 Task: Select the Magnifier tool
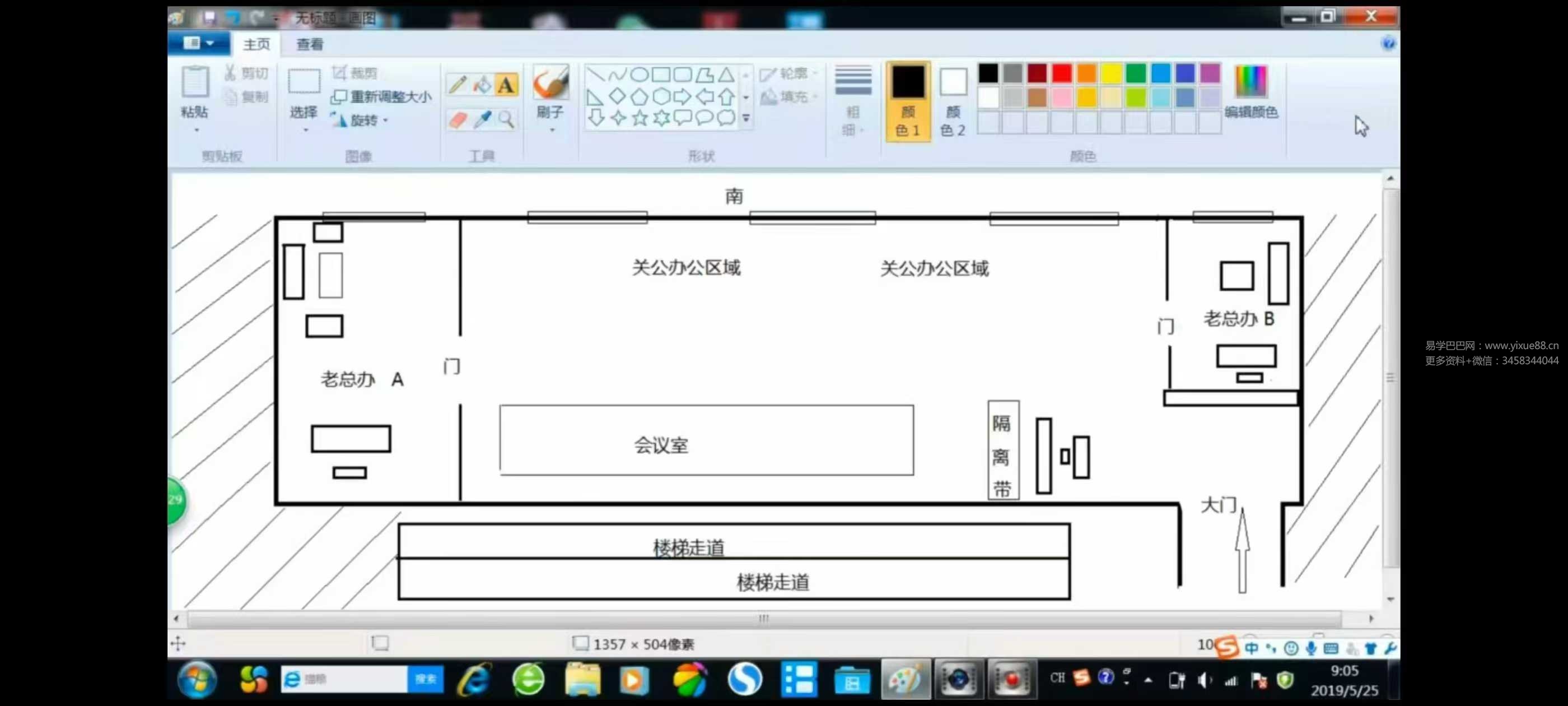[x=506, y=119]
